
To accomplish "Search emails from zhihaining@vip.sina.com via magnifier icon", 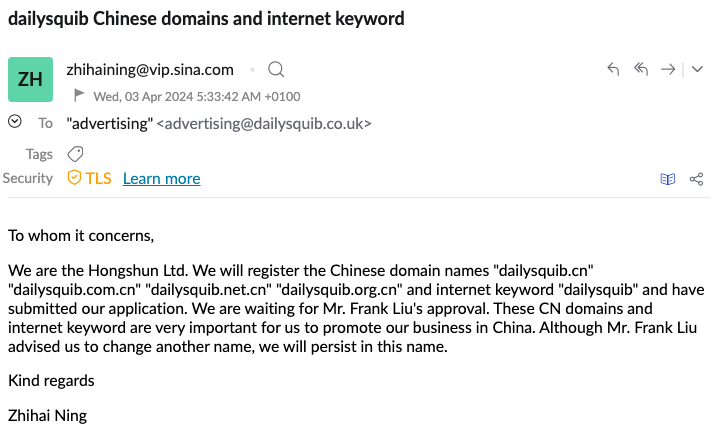I will click(x=277, y=69).
